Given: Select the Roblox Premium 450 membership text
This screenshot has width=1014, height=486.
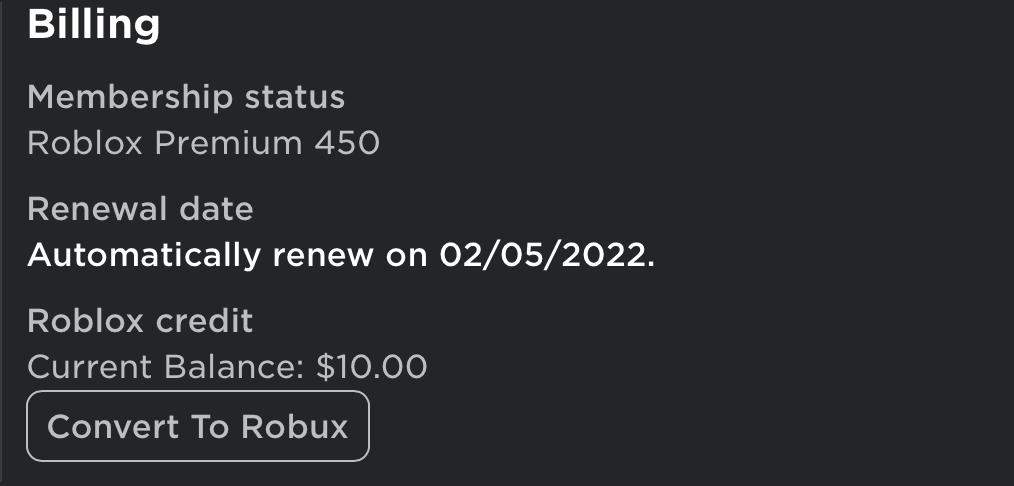Looking at the screenshot, I should pos(203,143).
